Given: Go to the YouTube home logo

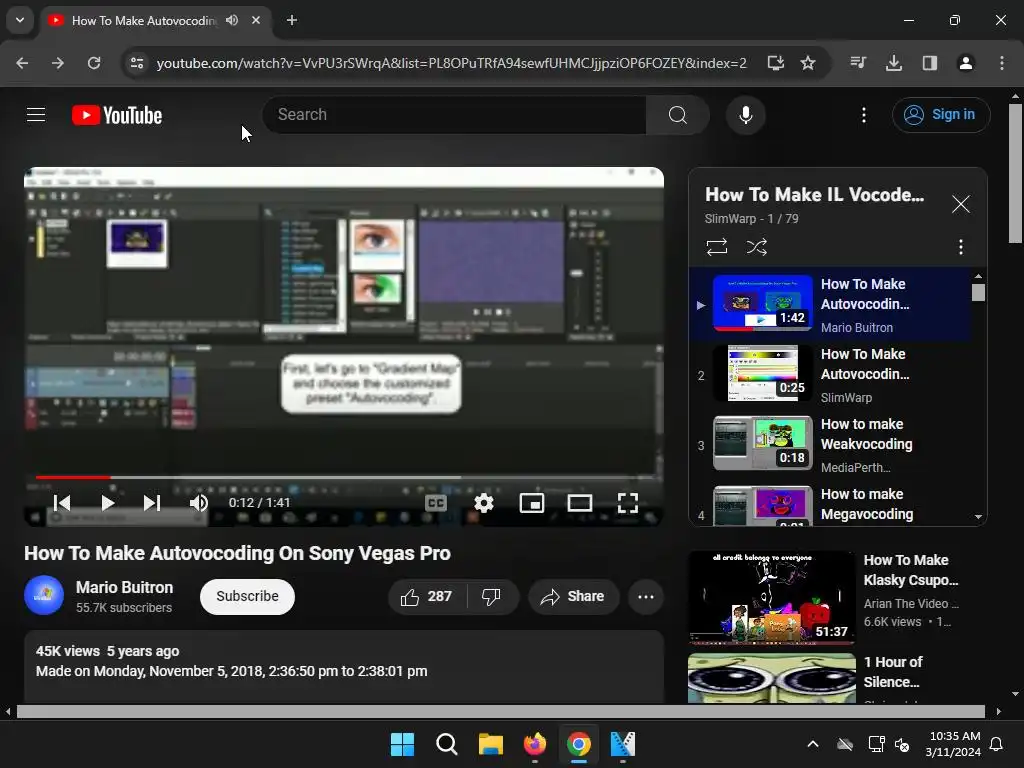Looking at the screenshot, I should 117,116.
